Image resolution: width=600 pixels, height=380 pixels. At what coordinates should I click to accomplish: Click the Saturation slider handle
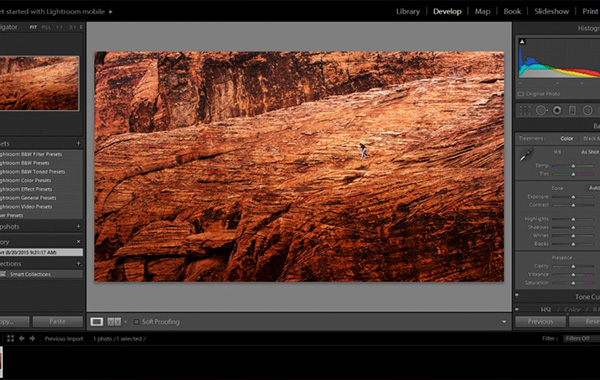coord(573,283)
